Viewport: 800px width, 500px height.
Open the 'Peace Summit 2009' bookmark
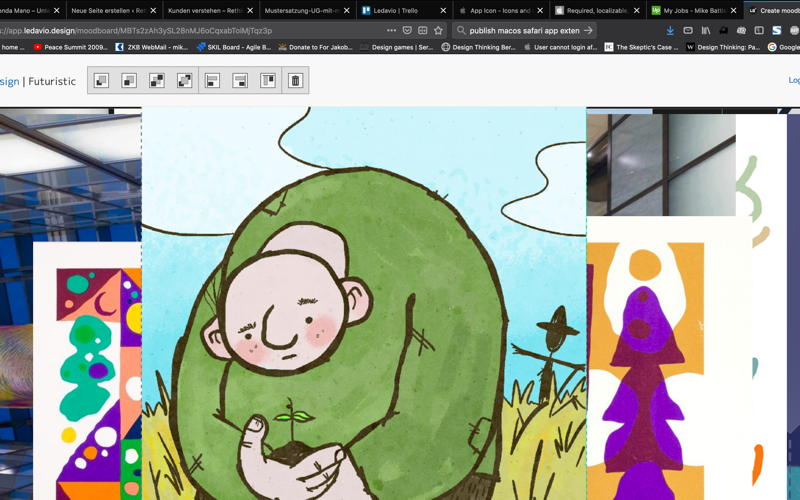(x=71, y=47)
